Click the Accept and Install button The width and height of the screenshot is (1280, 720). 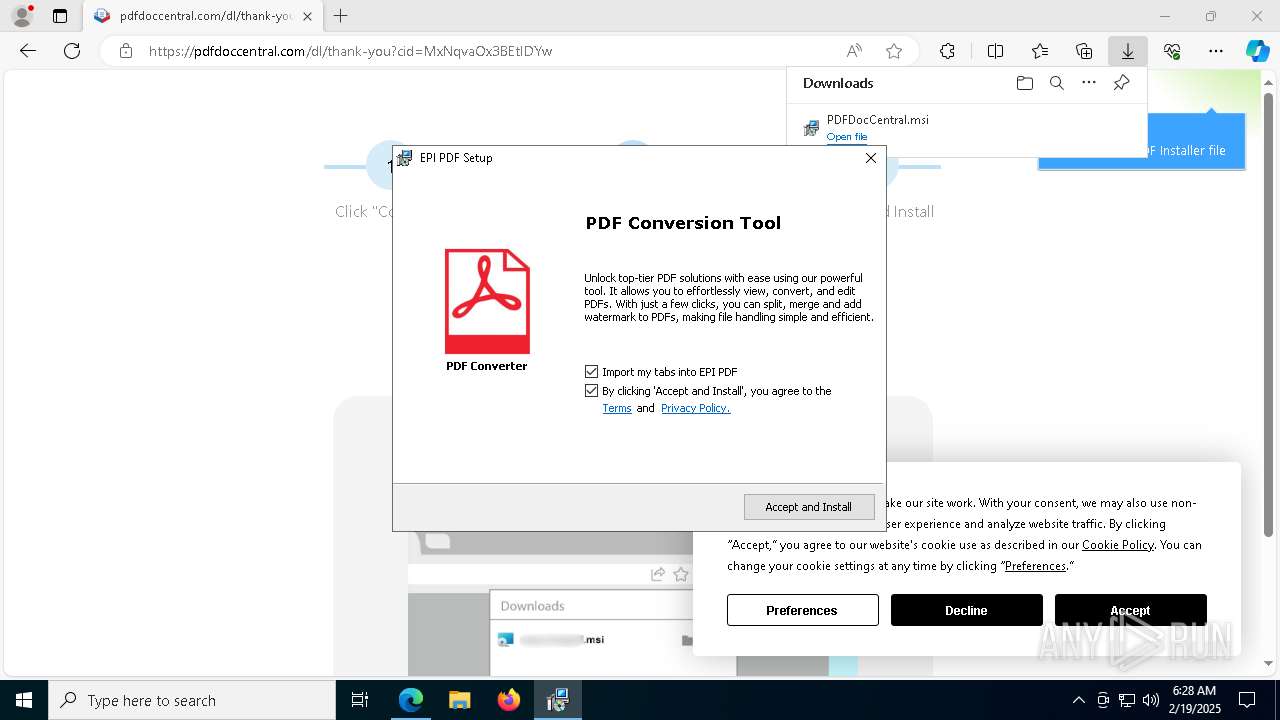[x=809, y=507]
